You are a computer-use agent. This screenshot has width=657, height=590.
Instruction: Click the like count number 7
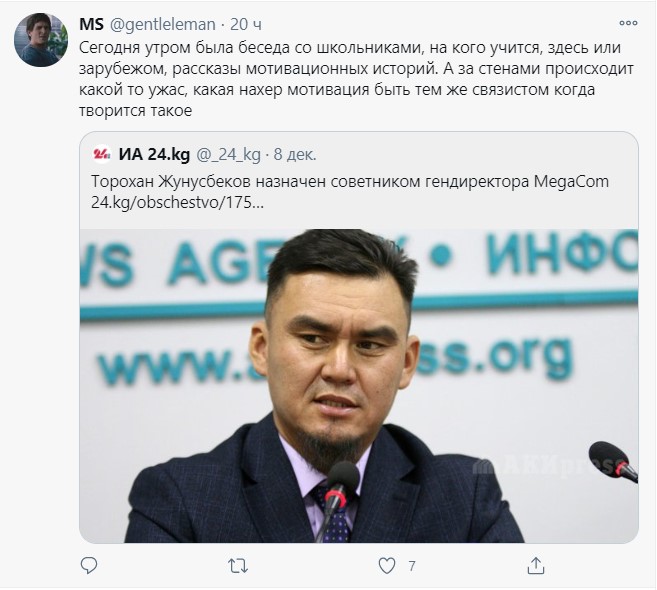click(412, 567)
